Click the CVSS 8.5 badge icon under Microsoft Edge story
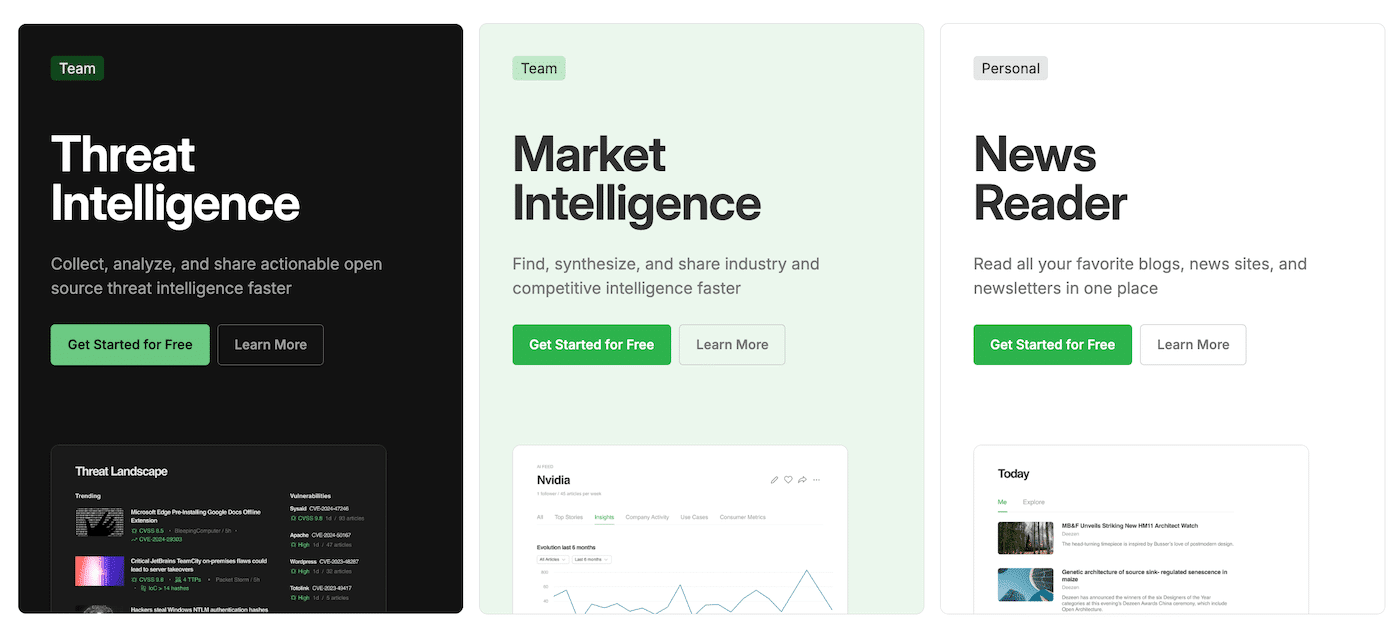 [135, 530]
